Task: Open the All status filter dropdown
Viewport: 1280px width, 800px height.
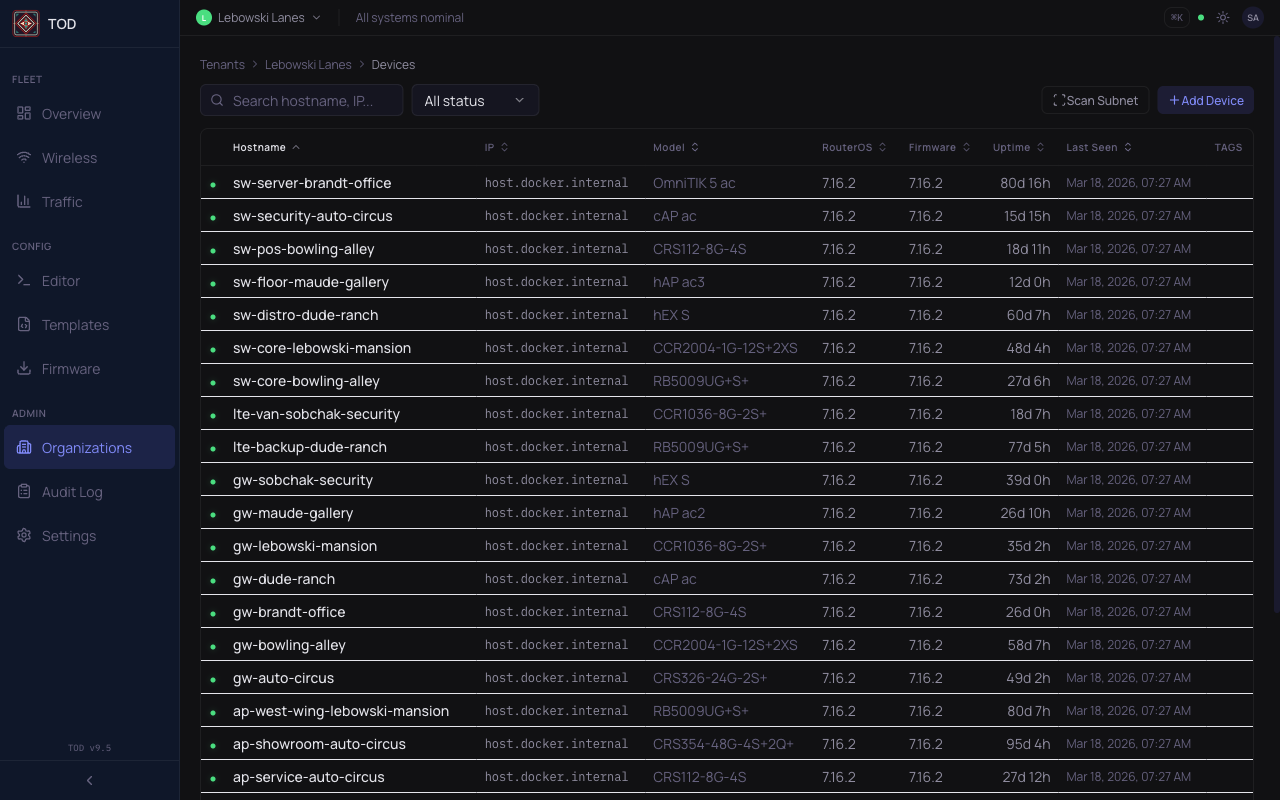Action: coord(475,100)
